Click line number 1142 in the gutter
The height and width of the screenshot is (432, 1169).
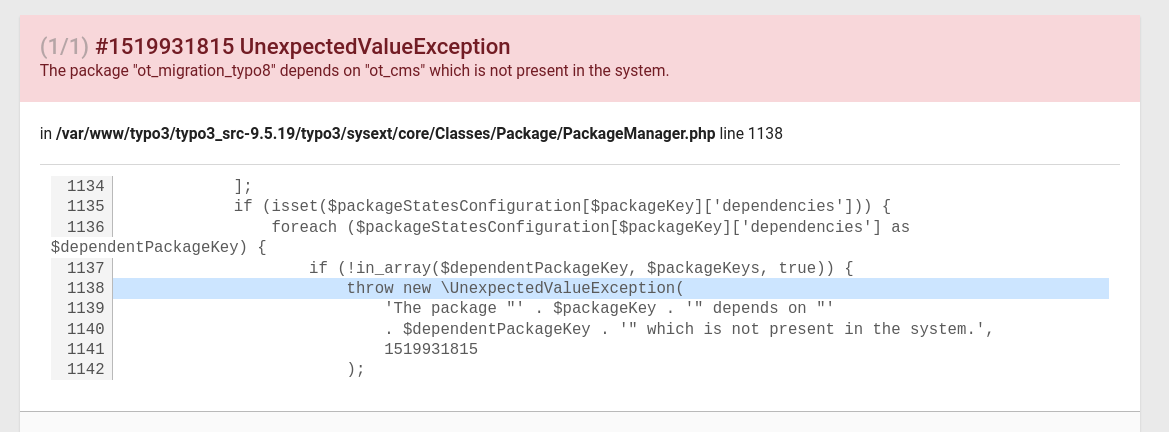click(86, 369)
